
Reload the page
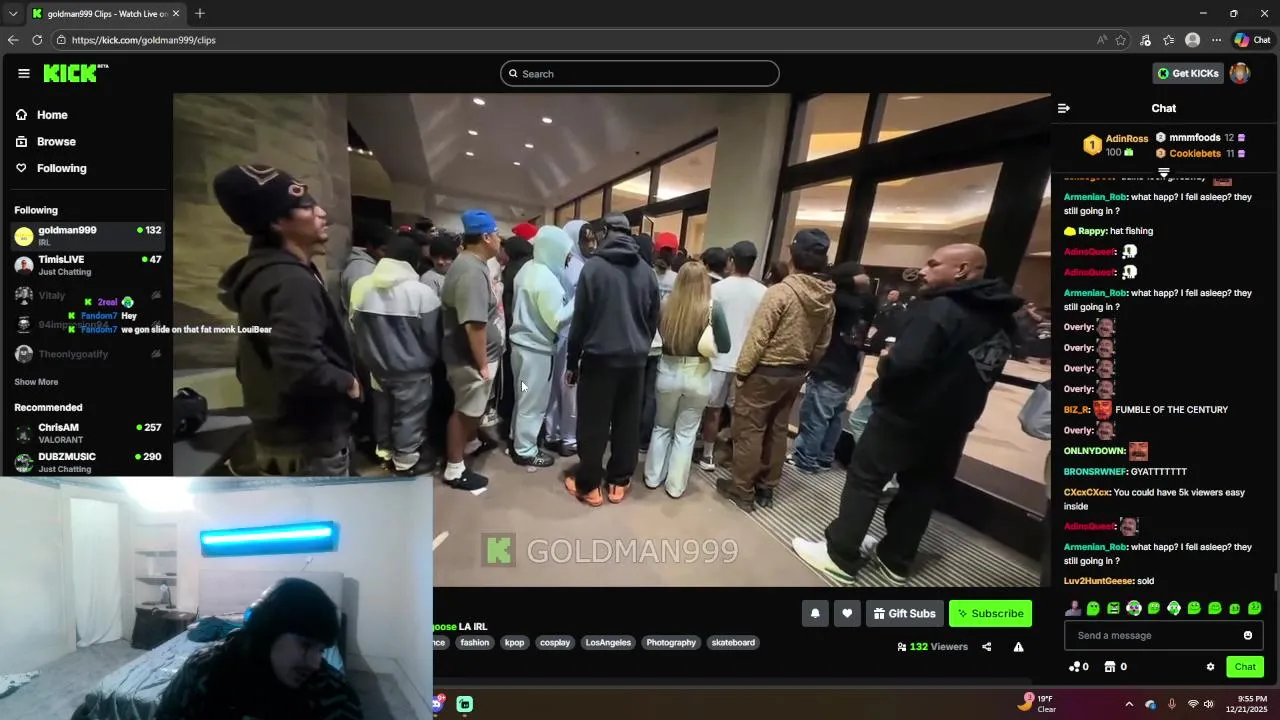(37, 40)
